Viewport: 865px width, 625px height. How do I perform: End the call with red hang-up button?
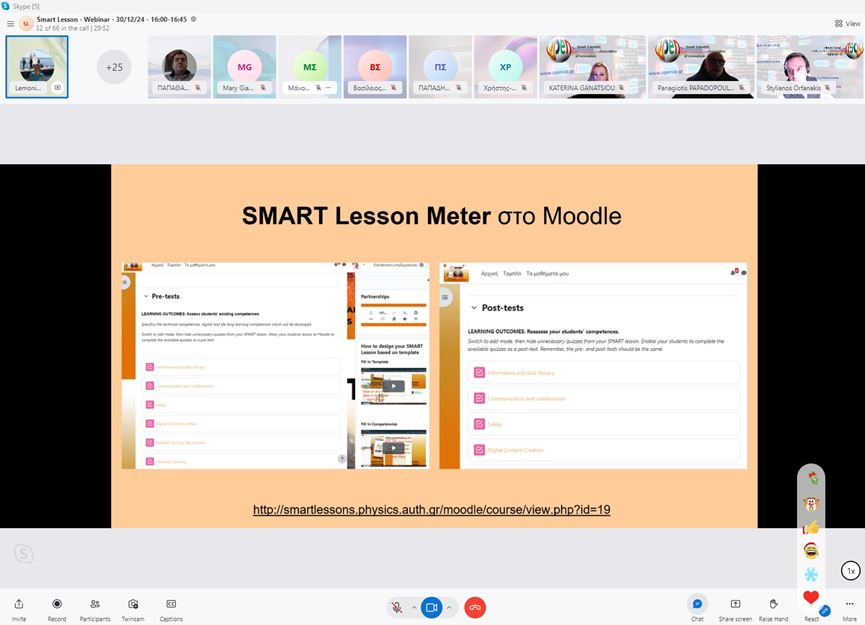(475, 607)
